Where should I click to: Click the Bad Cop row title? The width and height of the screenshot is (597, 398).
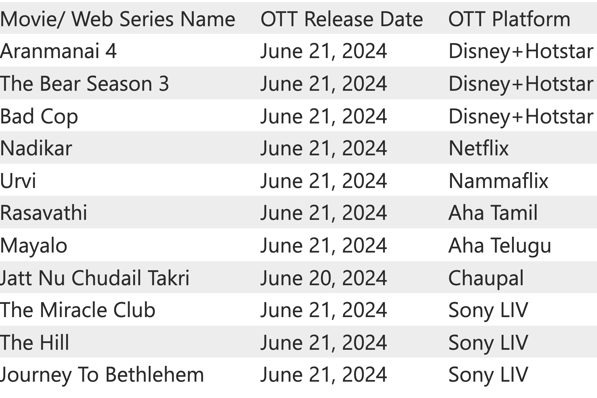pyautogui.click(x=39, y=116)
